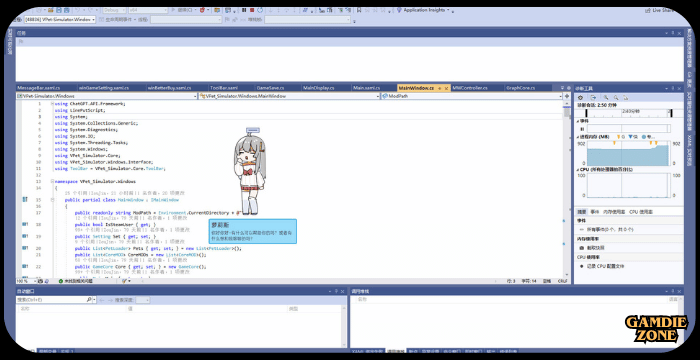Click the zoom out icon in diagnostic tools
This screenshot has width=700, height=360.
point(616,97)
